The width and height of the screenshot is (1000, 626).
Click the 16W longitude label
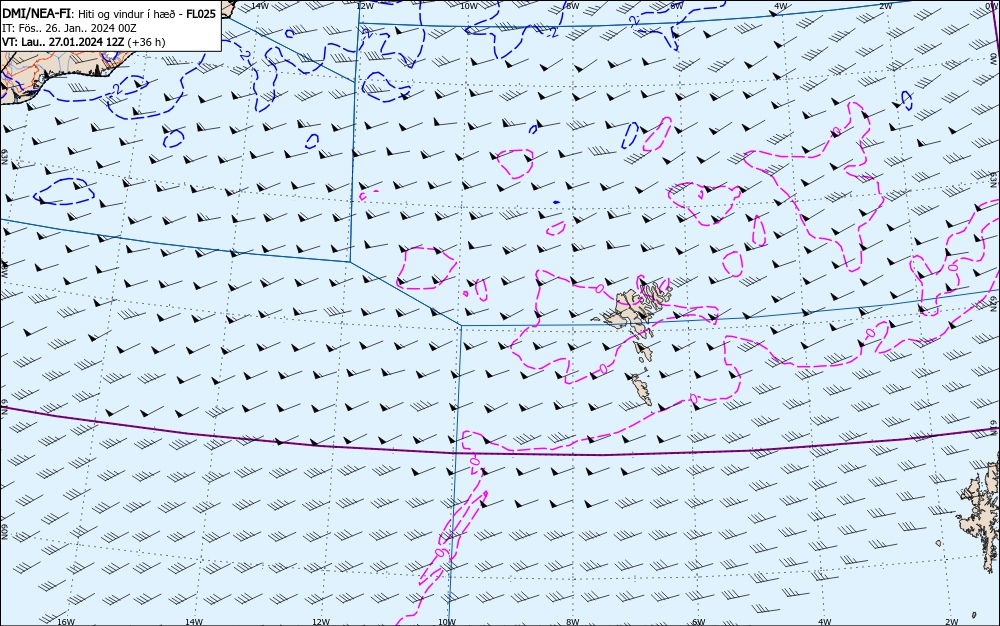pyautogui.click(x=66, y=622)
